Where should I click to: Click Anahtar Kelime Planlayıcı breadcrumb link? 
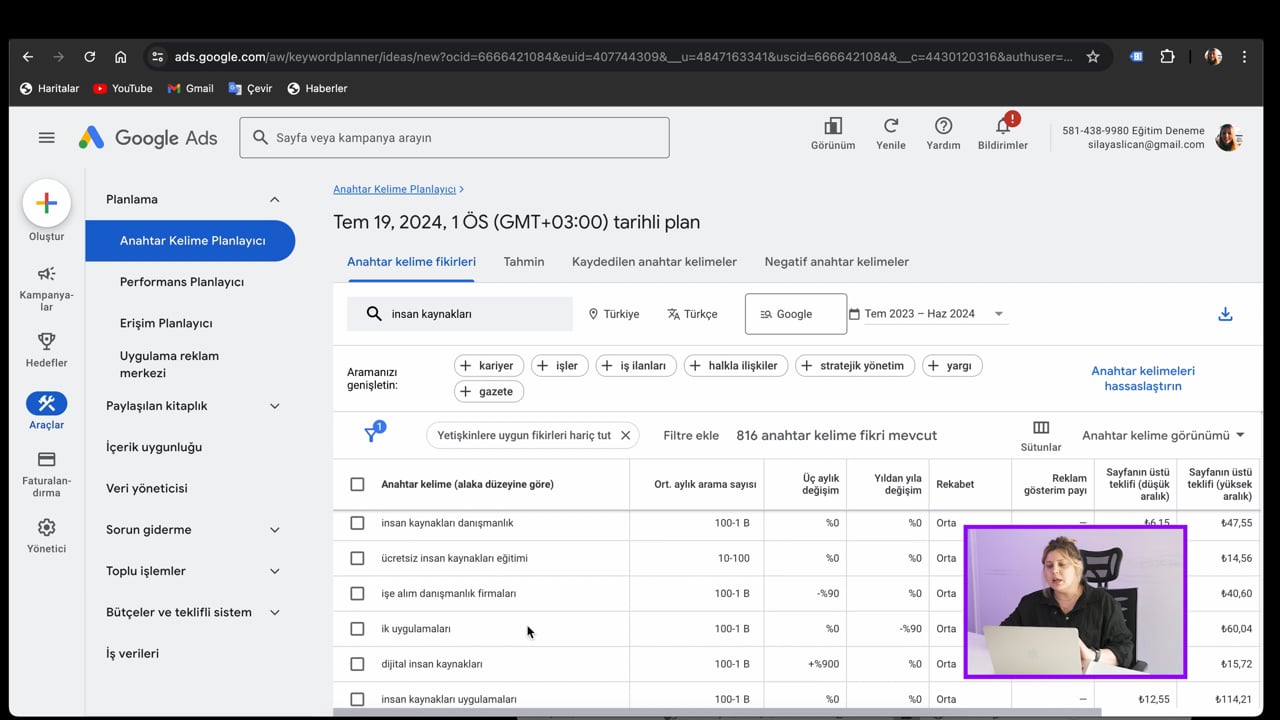pyautogui.click(x=394, y=189)
